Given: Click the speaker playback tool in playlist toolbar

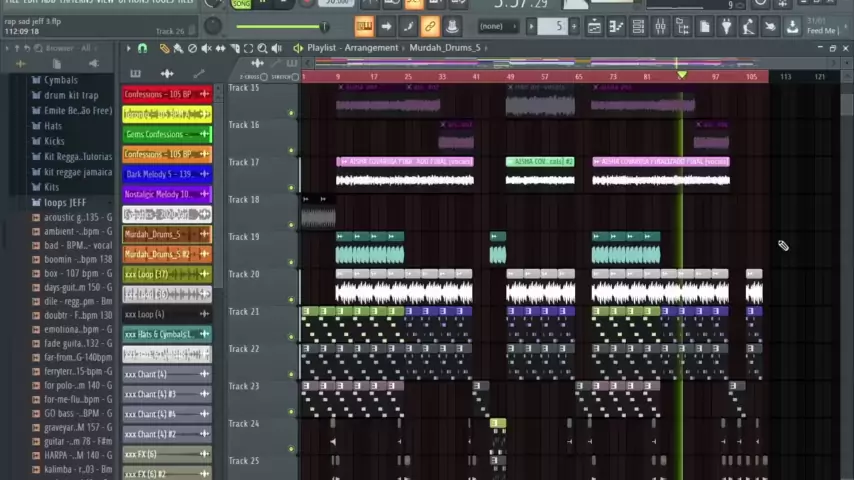Looking at the screenshot, I should tap(277, 48).
